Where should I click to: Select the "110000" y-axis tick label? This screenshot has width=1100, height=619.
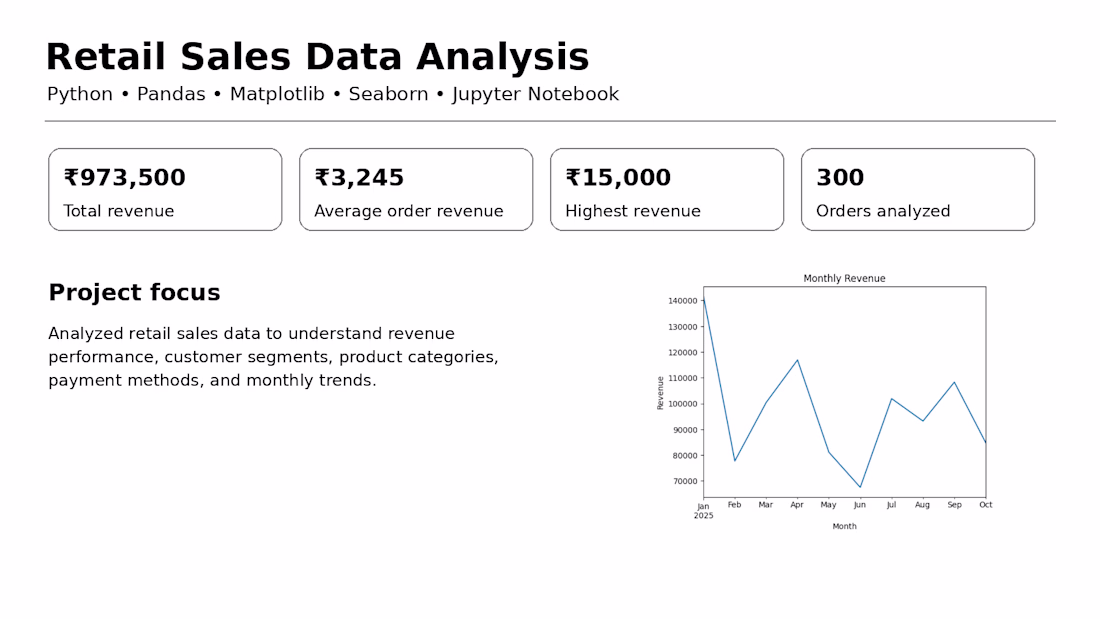tap(683, 378)
